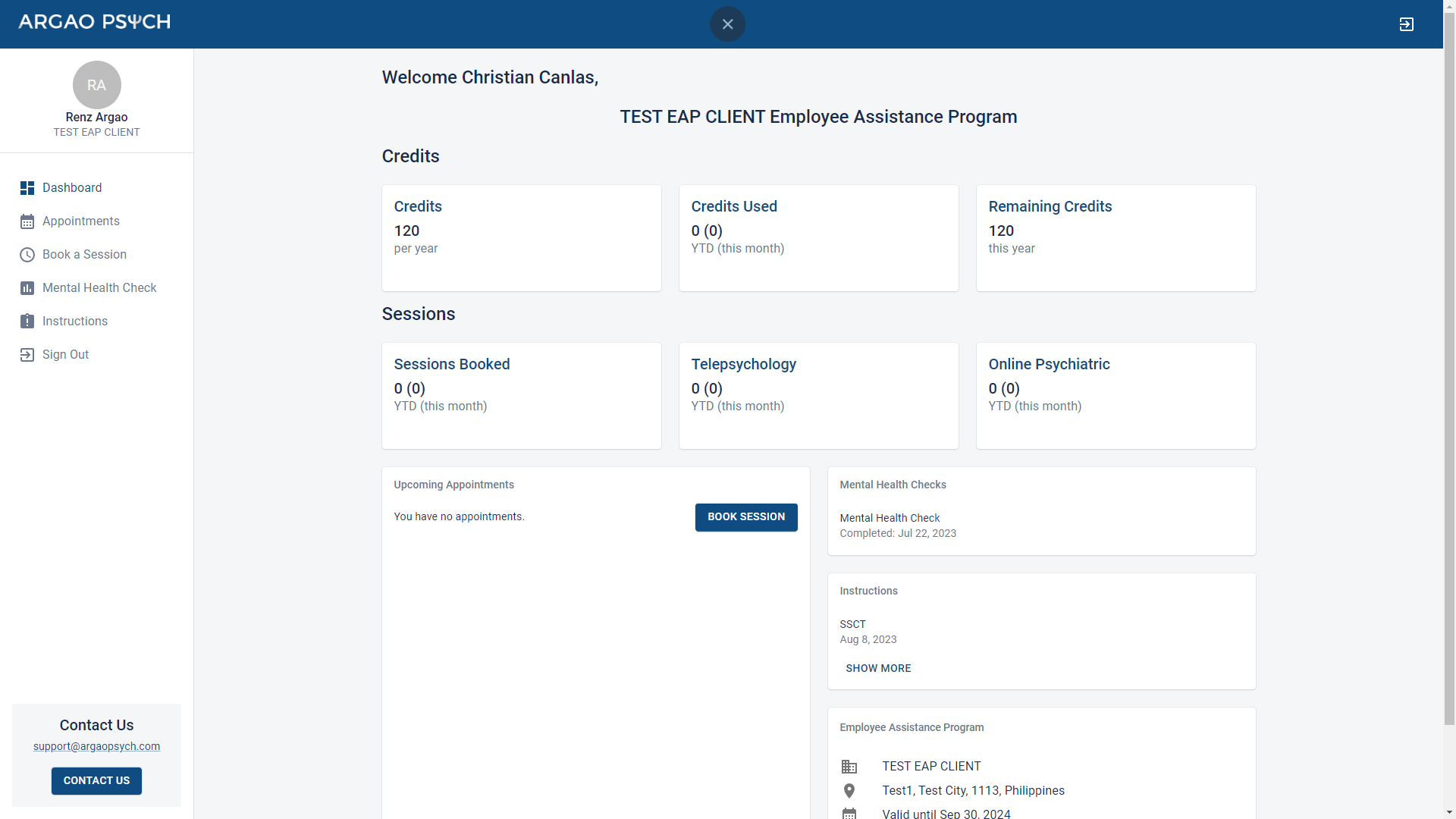Close the sidebar with the X button
Viewport: 1456px width, 819px height.
(x=727, y=24)
